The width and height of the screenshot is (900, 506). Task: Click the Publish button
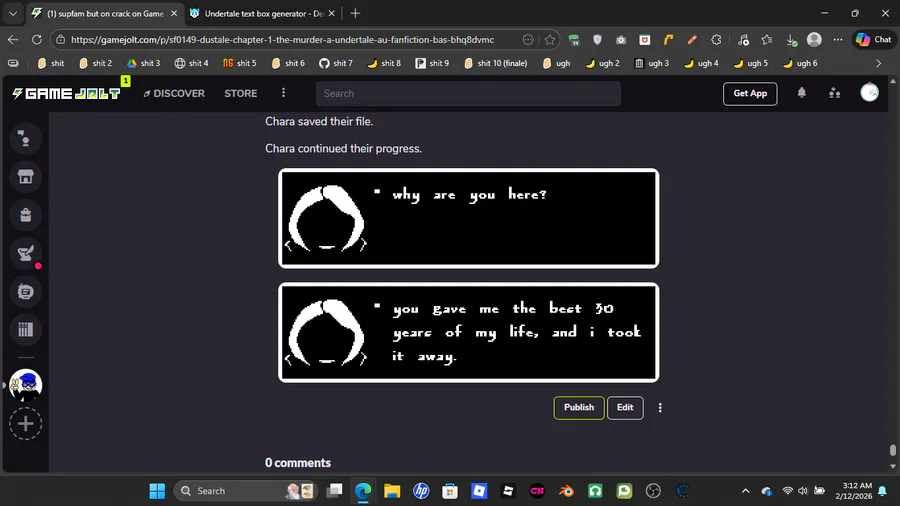579,407
